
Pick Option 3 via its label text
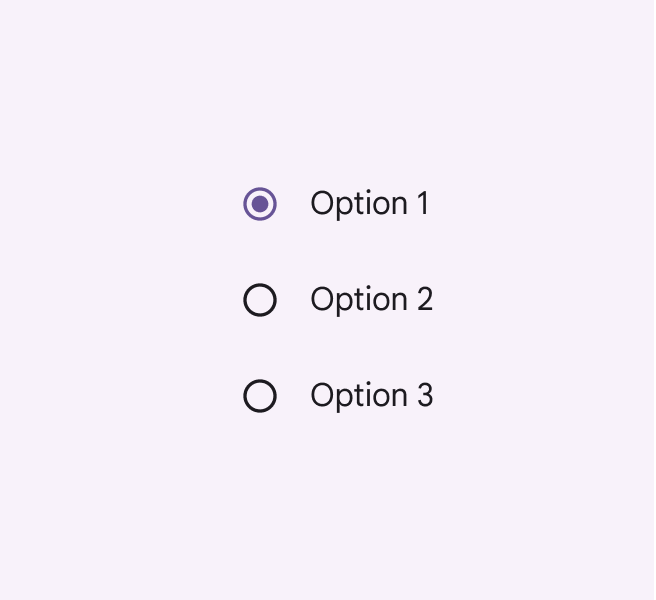coord(371,396)
